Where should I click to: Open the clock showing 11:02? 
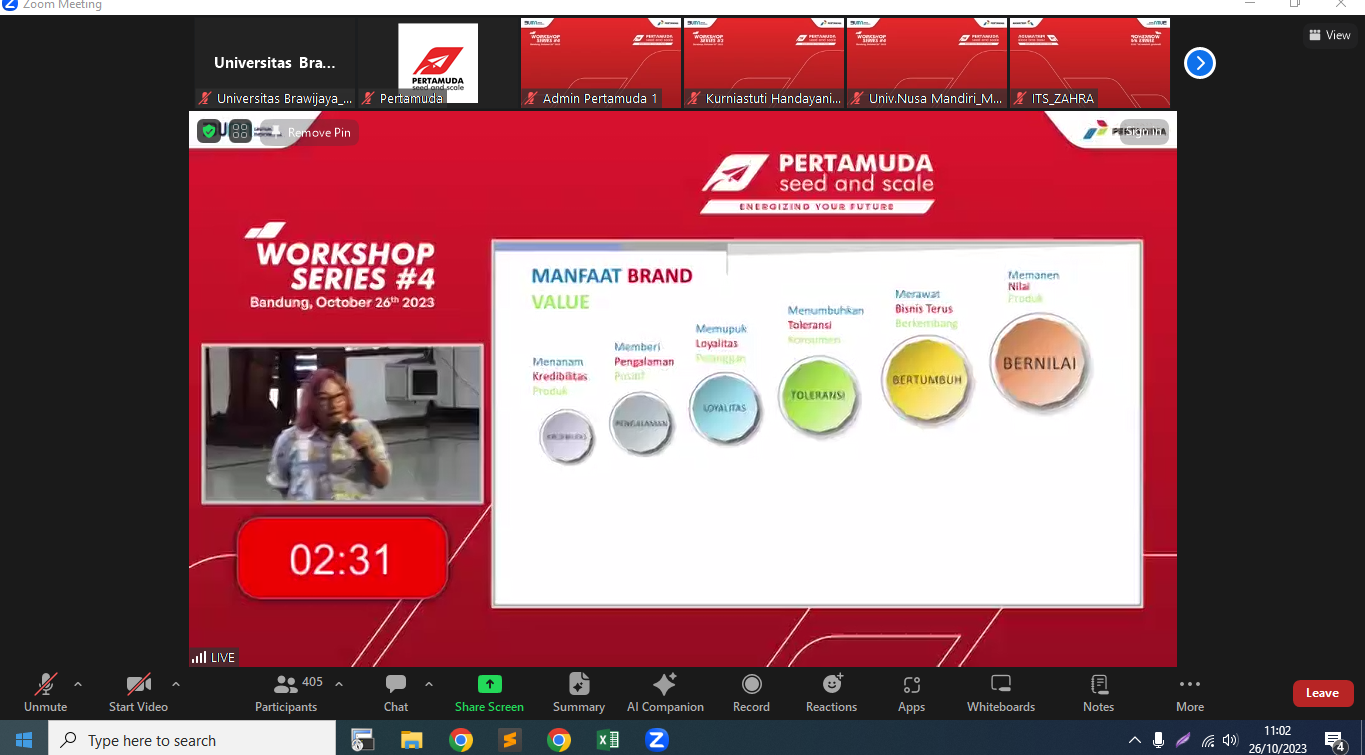(x=1278, y=739)
